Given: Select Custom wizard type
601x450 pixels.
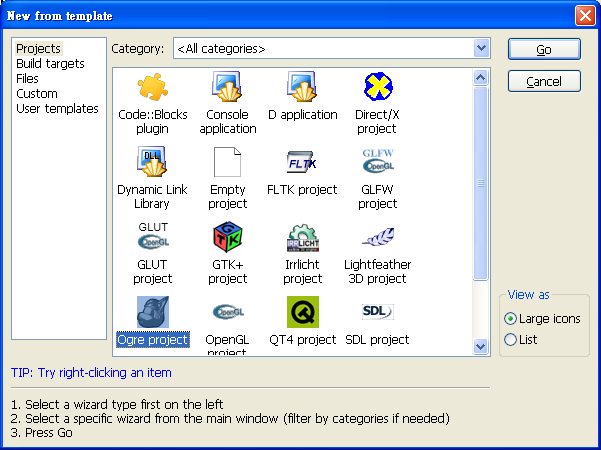Looking at the screenshot, I should (37, 94).
